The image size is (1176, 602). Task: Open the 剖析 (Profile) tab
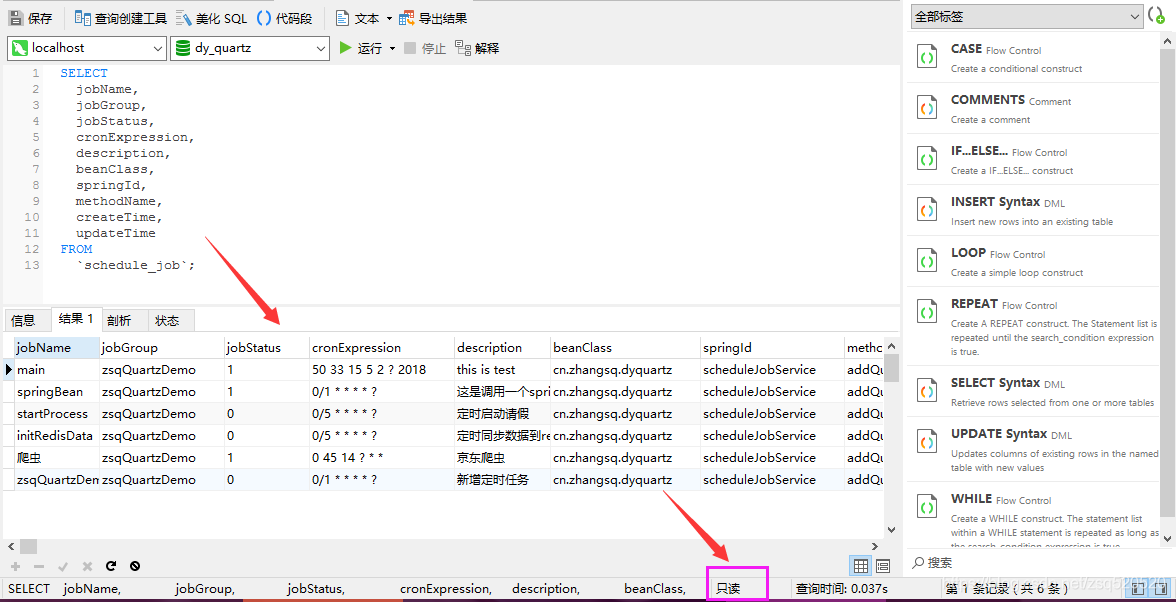click(119, 320)
